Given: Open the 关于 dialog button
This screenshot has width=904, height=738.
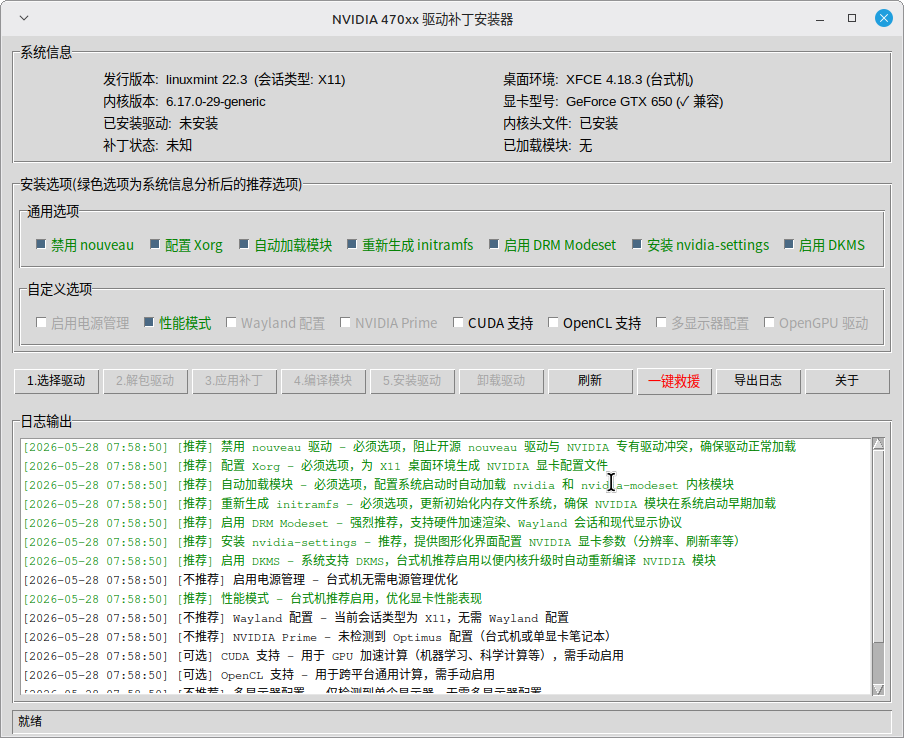Looking at the screenshot, I should click(847, 381).
